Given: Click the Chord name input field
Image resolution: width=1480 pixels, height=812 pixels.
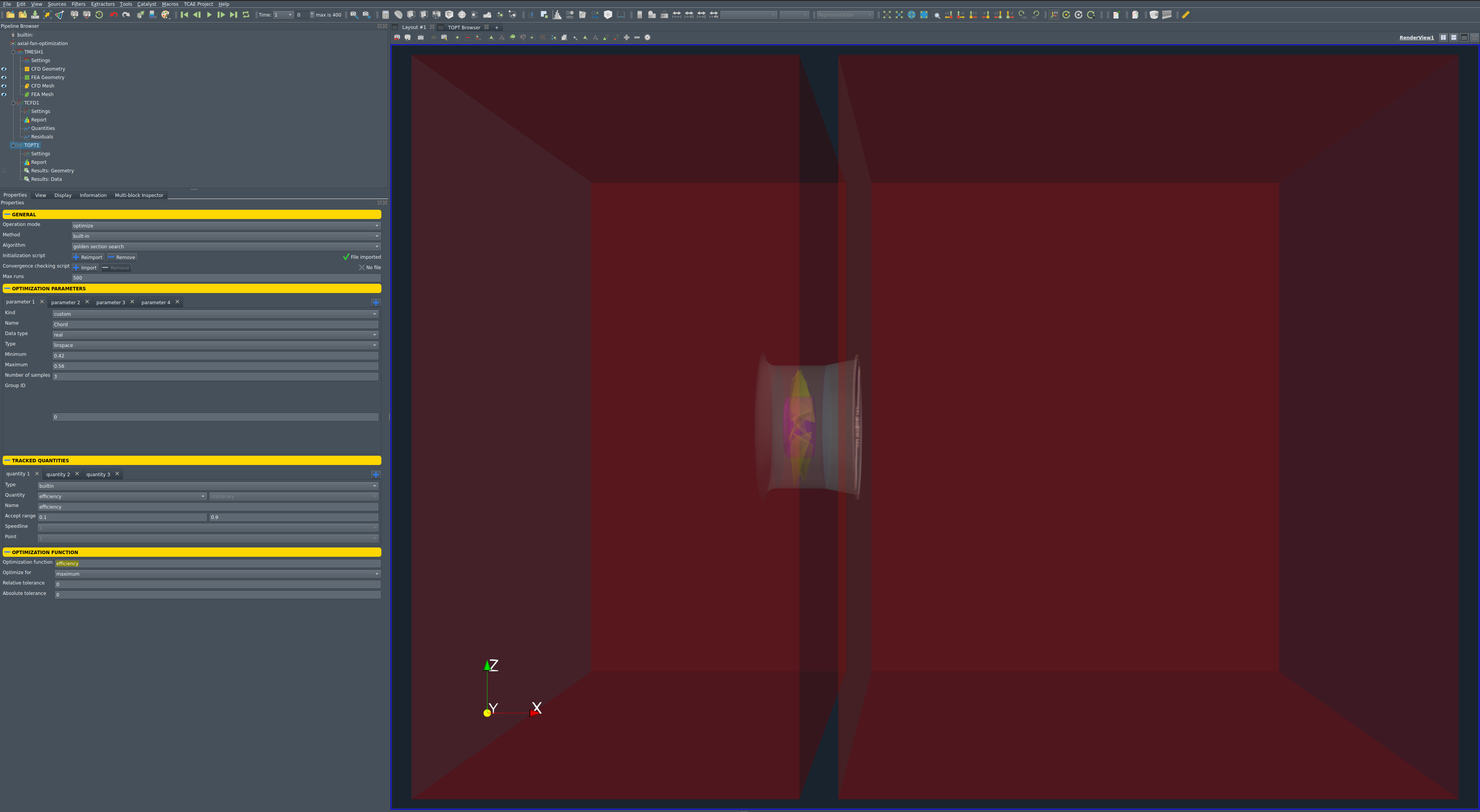Looking at the screenshot, I should coord(215,324).
